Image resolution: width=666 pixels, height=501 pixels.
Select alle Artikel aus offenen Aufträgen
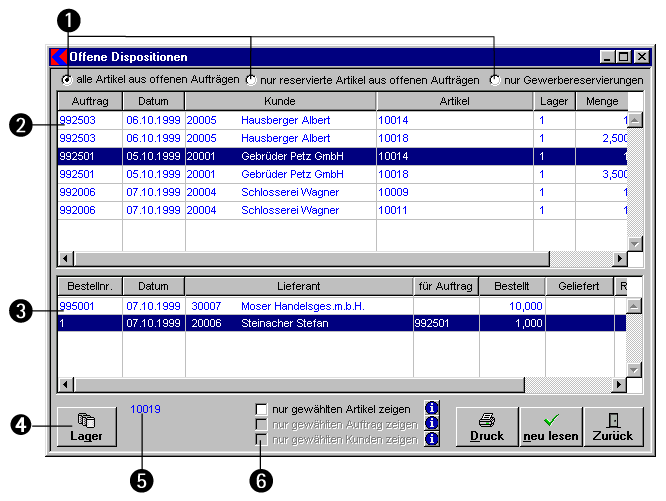(x=67, y=80)
